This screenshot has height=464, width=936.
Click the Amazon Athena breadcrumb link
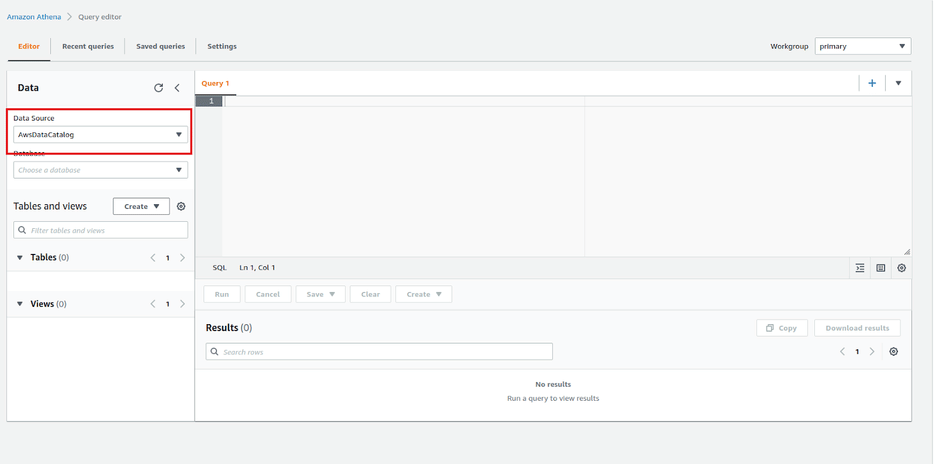pos(34,17)
